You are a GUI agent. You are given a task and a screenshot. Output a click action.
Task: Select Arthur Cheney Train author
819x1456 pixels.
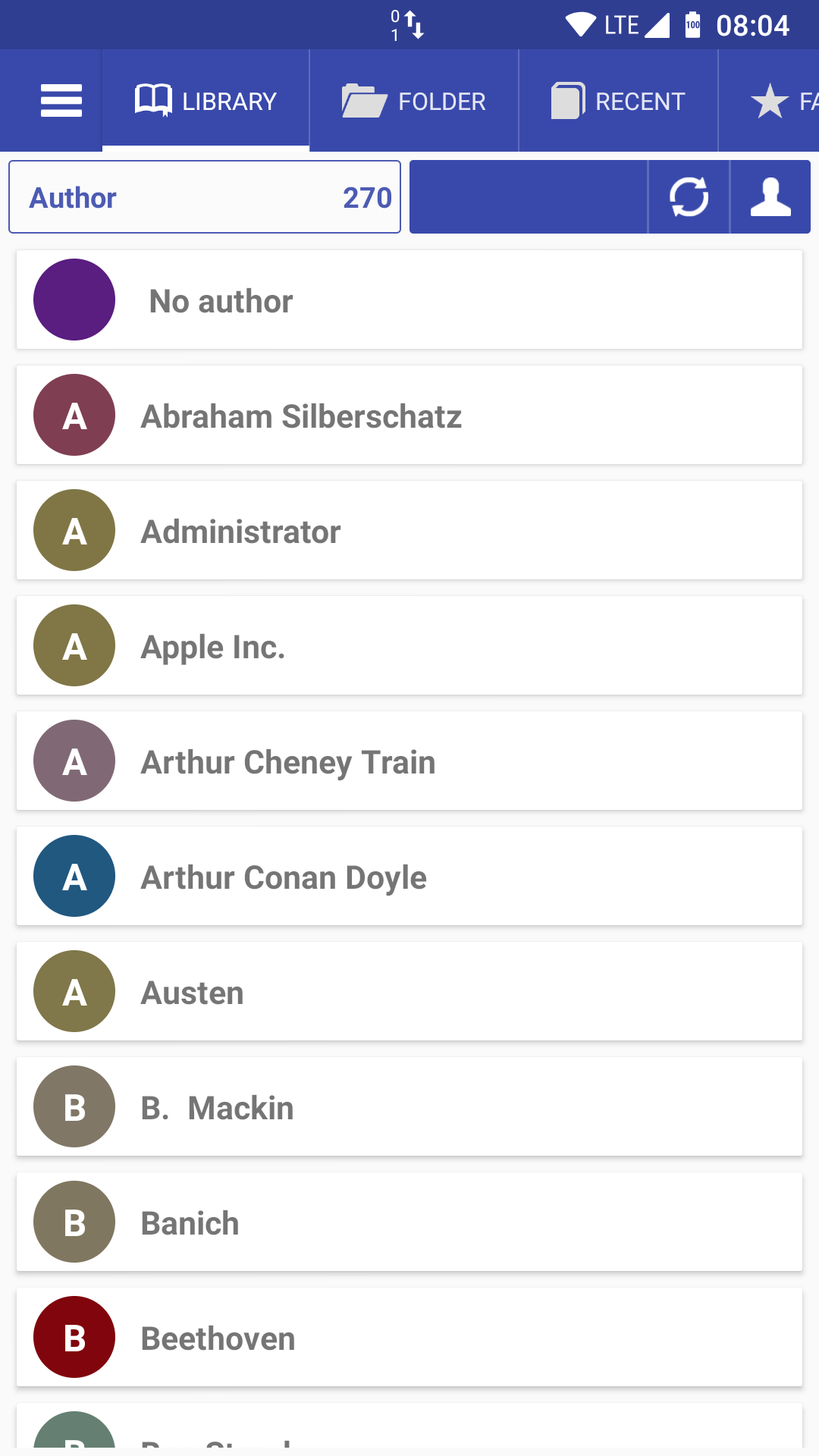coord(409,761)
